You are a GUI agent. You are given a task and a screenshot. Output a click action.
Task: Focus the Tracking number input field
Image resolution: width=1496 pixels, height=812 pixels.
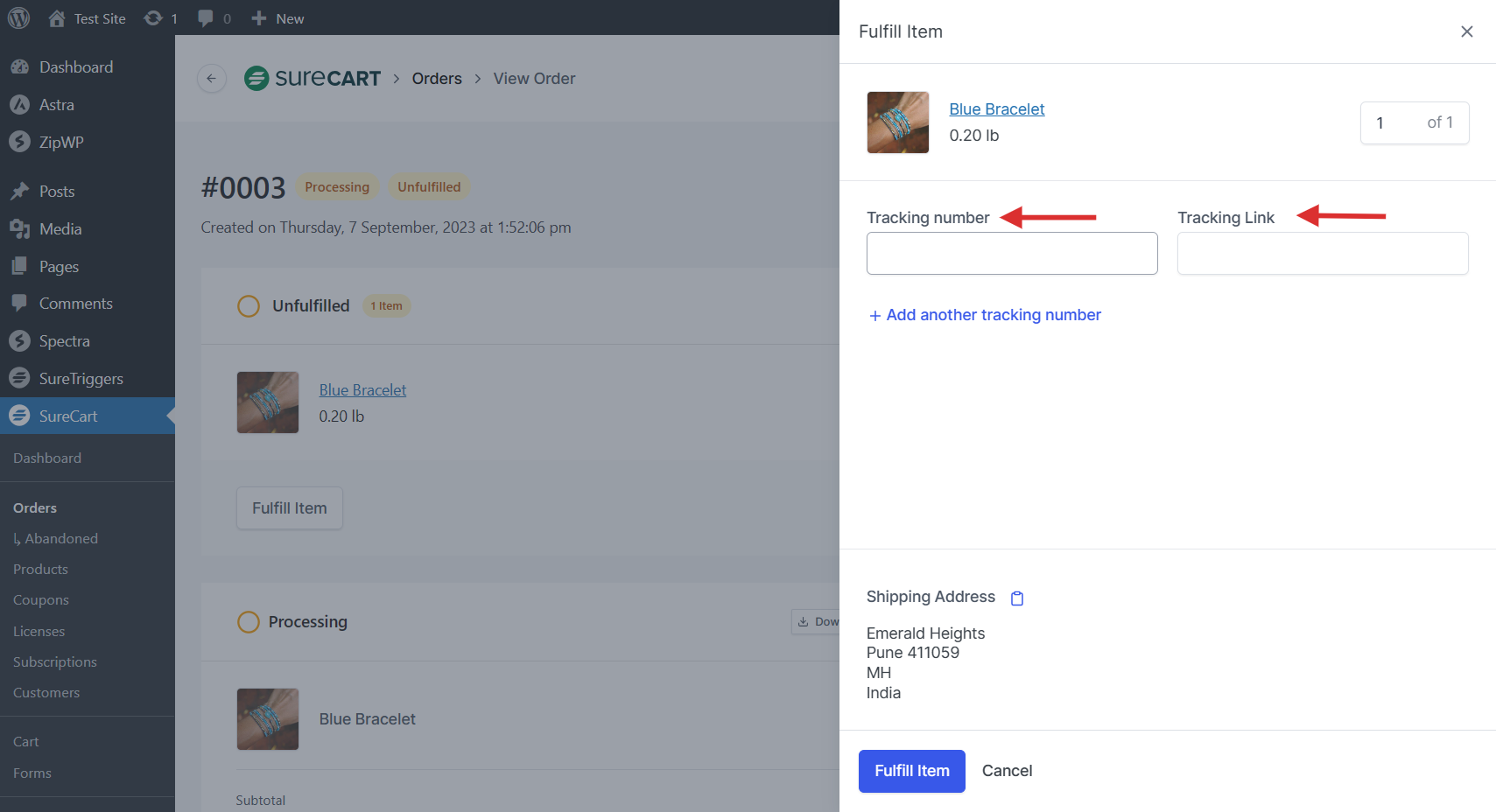pyautogui.click(x=1011, y=254)
